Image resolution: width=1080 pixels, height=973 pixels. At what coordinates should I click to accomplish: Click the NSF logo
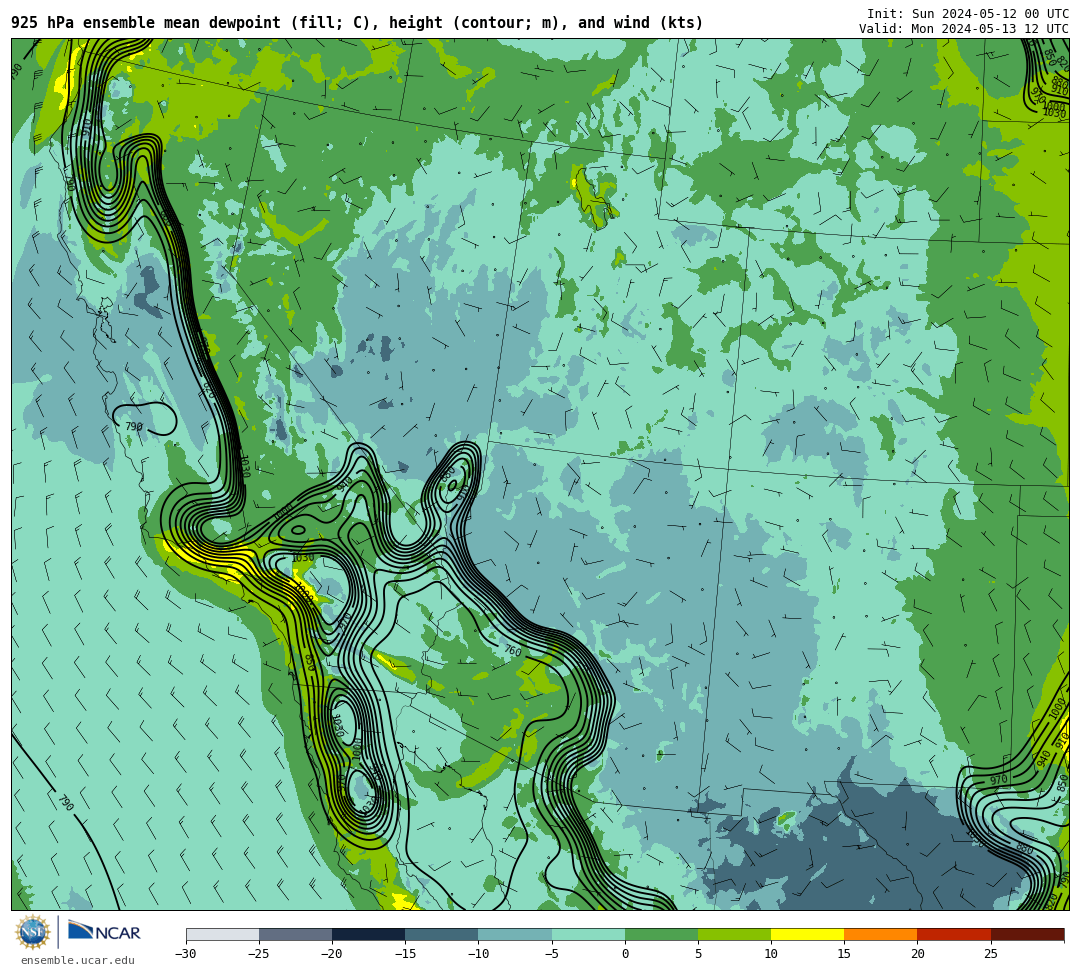click(33, 933)
